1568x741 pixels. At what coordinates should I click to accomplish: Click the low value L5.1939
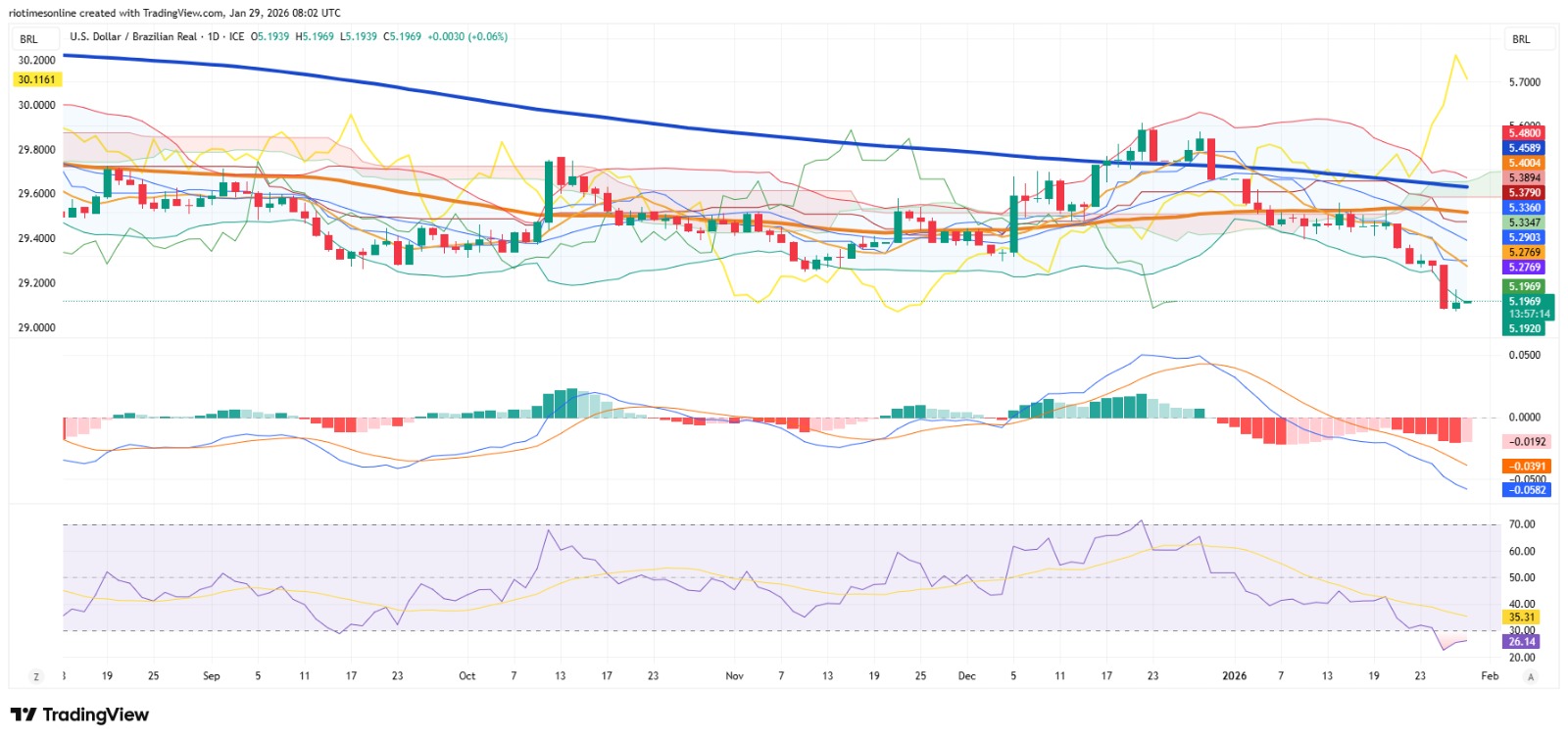coord(359,36)
